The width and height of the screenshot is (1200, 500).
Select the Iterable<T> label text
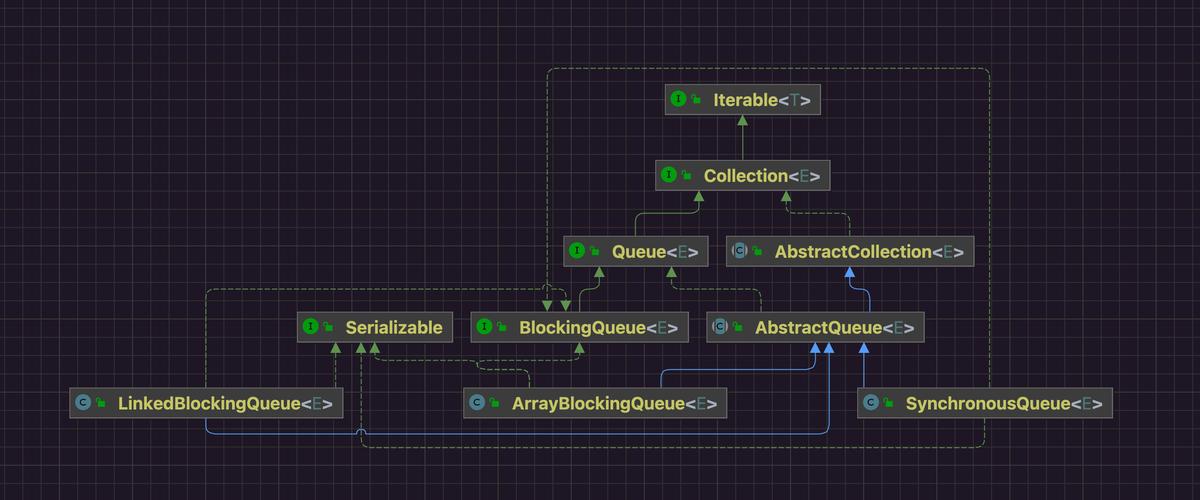tap(761, 100)
